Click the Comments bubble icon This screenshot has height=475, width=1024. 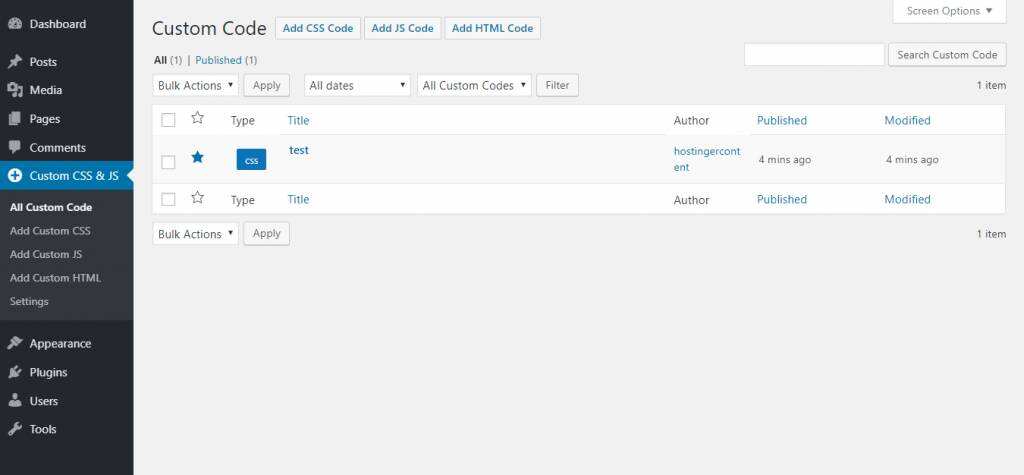15,148
